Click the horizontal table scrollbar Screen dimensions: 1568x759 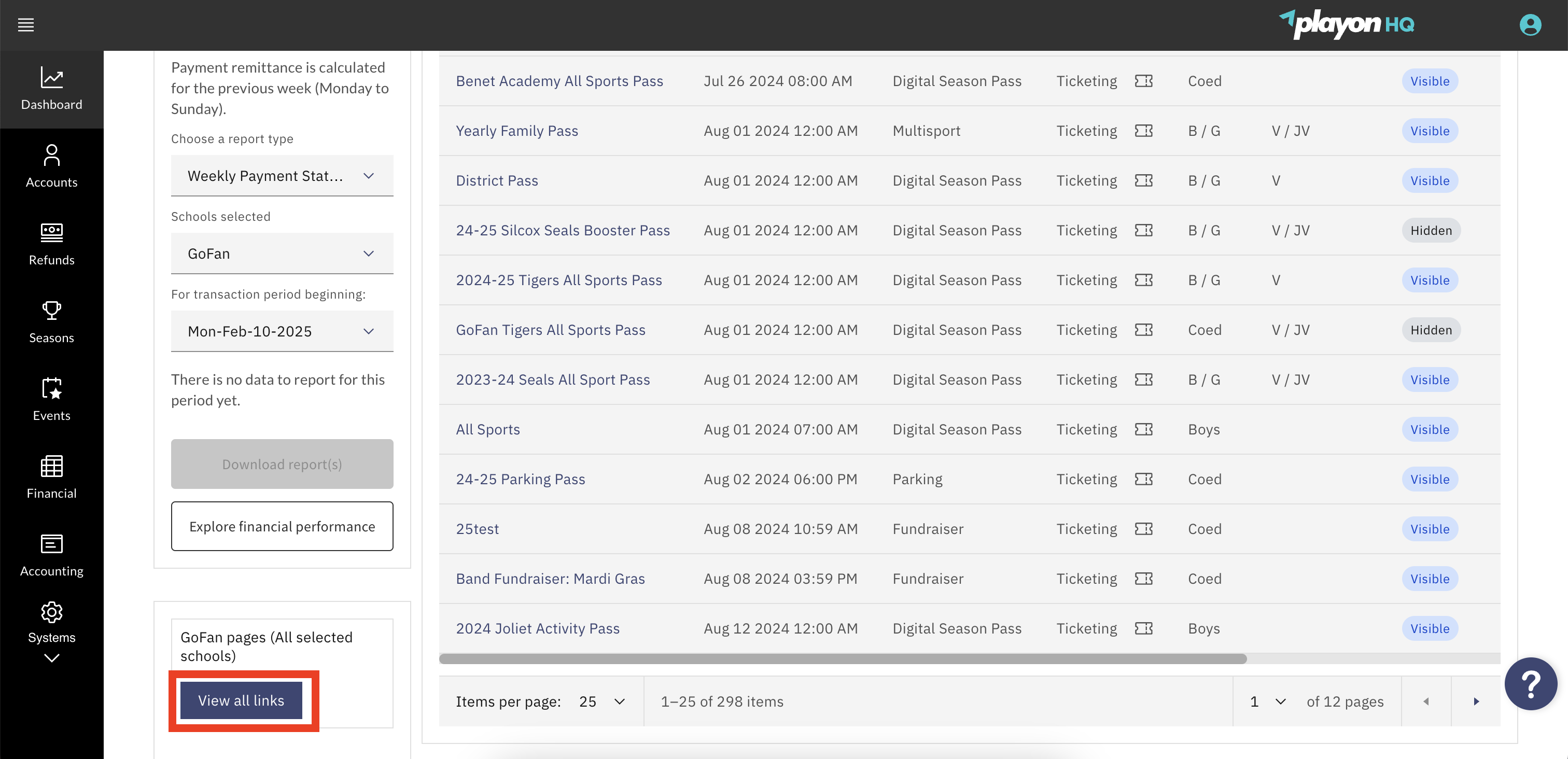tap(843, 658)
